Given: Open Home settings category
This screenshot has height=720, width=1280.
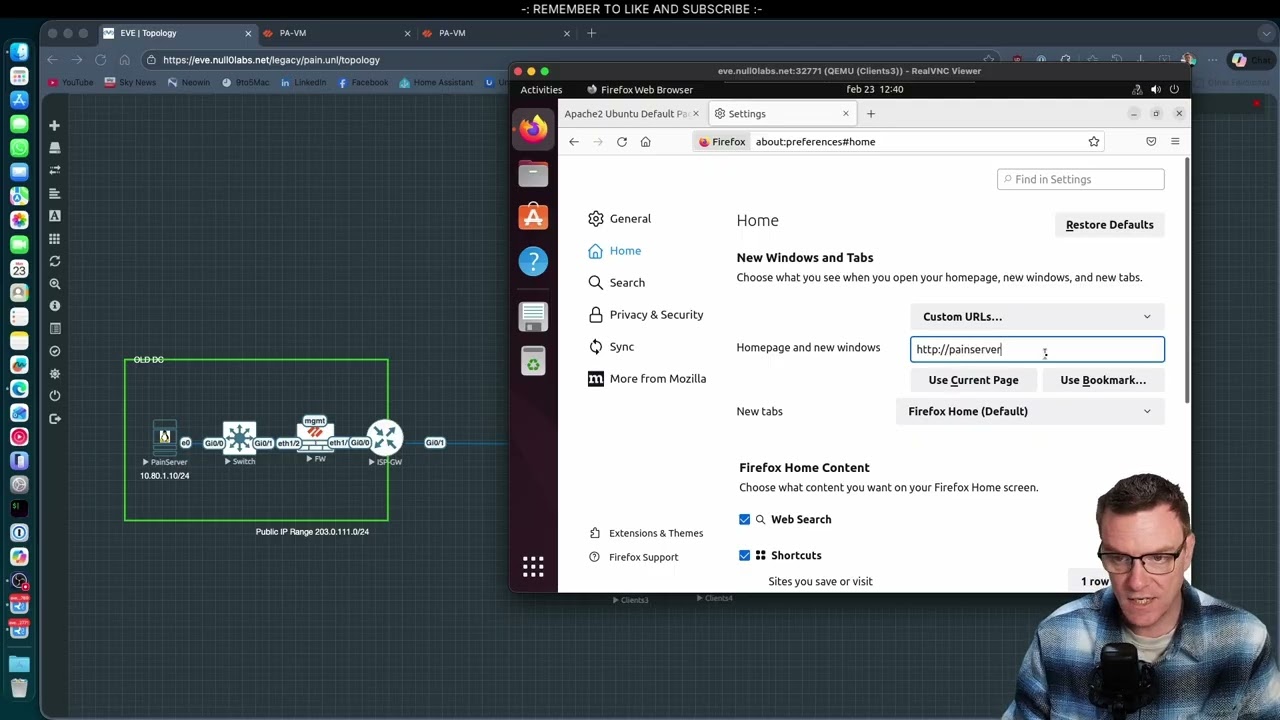Looking at the screenshot, I should pyautogui.click(x=615, y=251).
